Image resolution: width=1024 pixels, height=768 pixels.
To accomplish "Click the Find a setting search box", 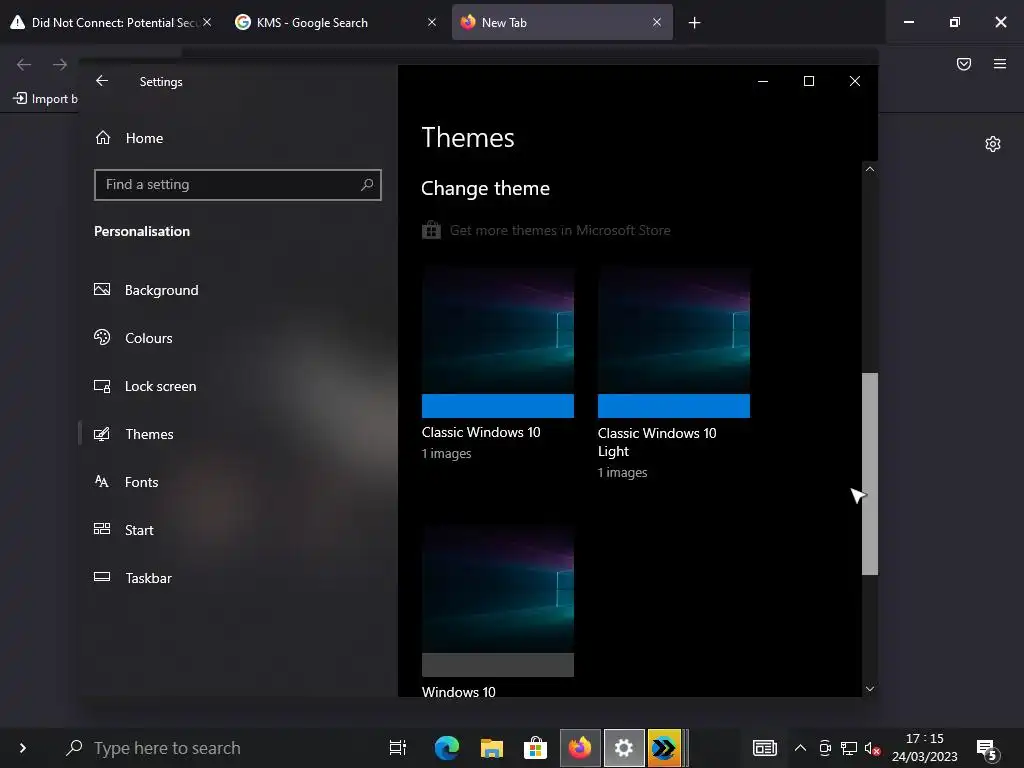I will pyautogui.click(x=238, y=185).
